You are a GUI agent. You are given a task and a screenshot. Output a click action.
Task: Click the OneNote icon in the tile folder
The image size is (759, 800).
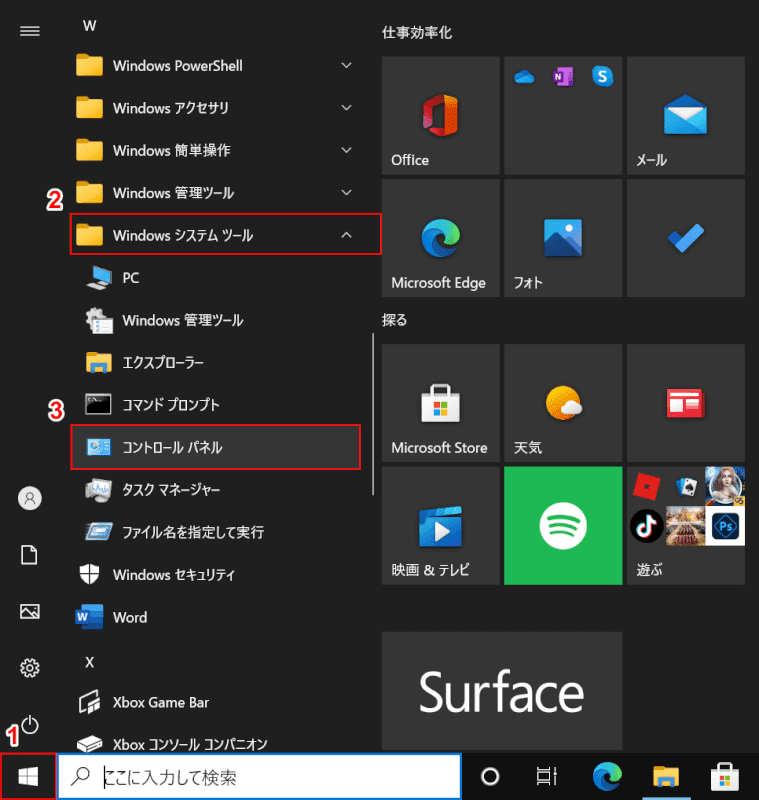[563, 77]
